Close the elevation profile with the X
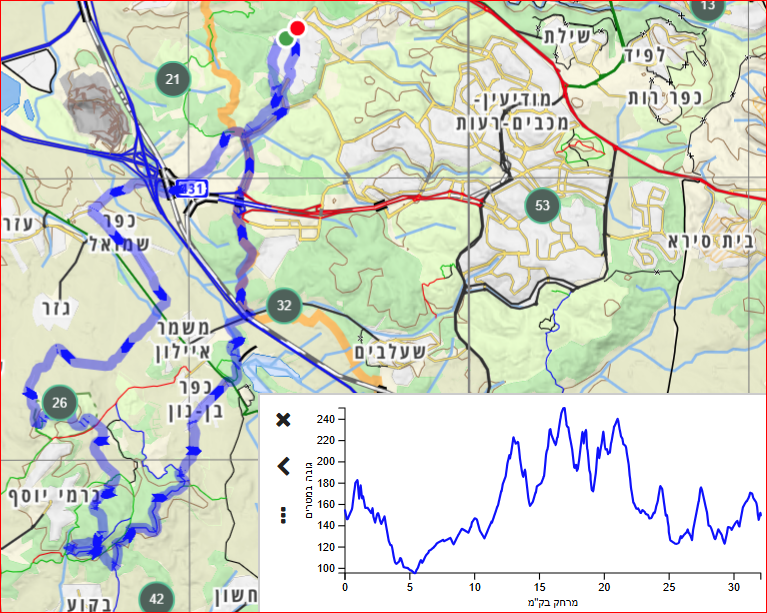Image resolution: width=767 pixels, height=613 pixels. click(283, 419)
